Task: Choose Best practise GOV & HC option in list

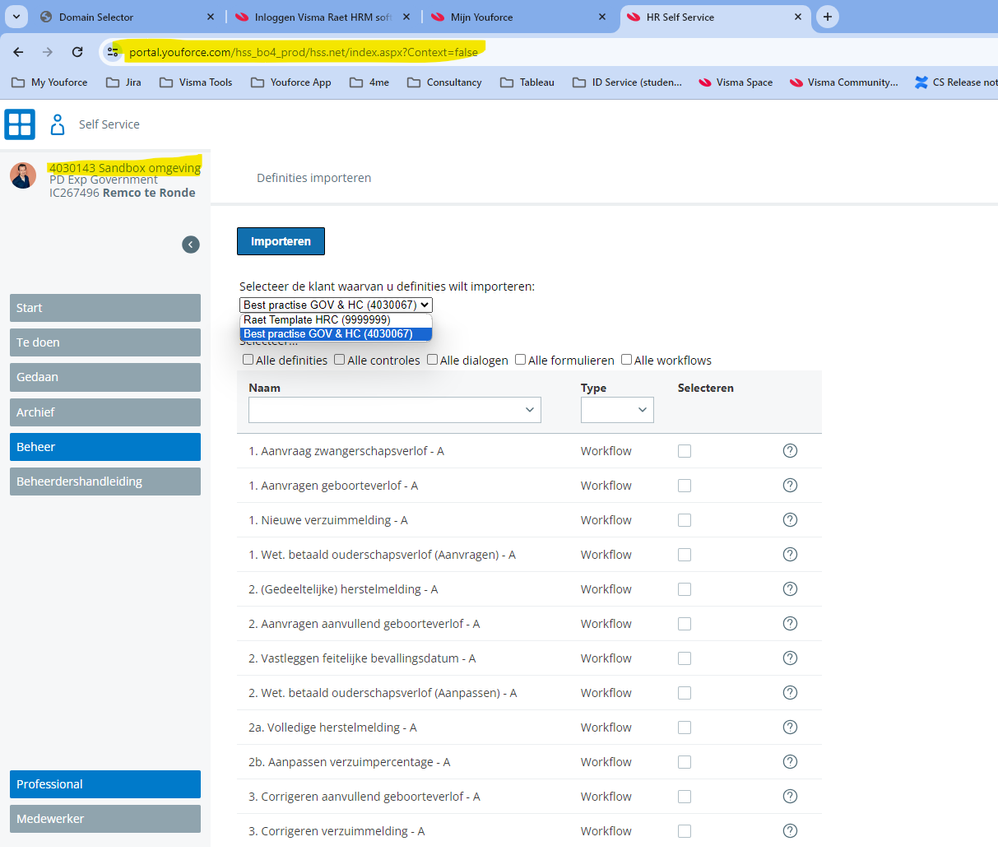Action: tap(336, 334)
